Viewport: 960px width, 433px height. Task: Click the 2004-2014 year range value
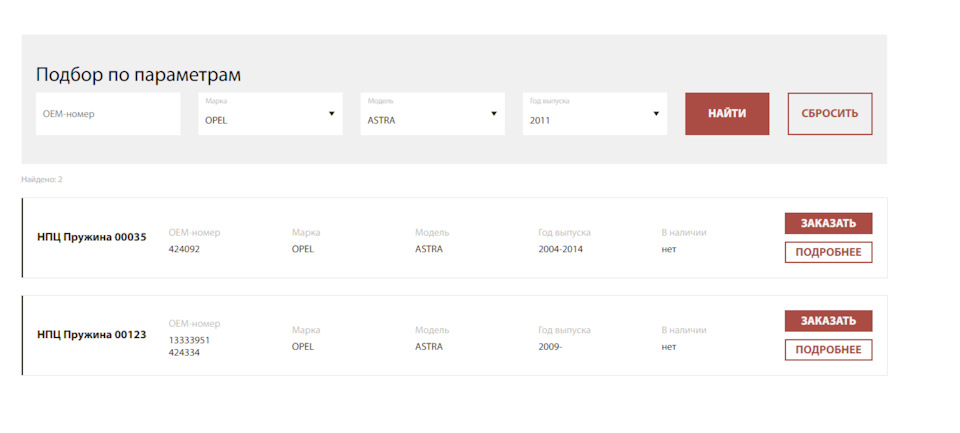click(560, 249)
